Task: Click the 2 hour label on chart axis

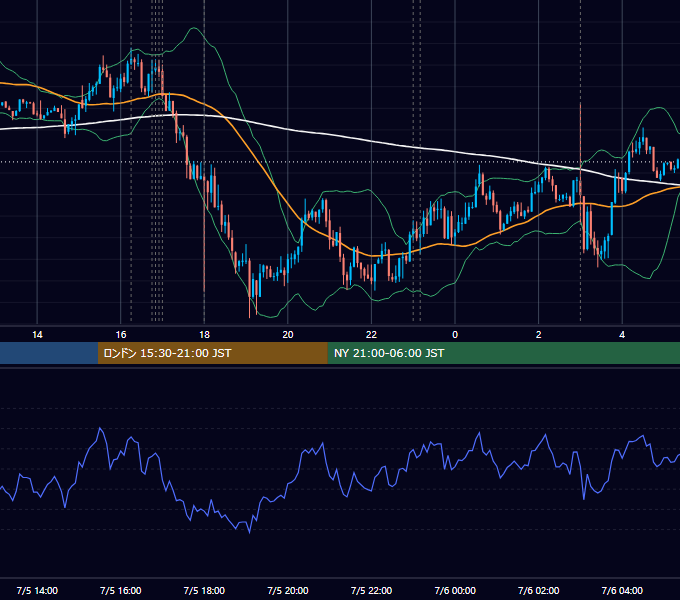Action: [539, 335]
